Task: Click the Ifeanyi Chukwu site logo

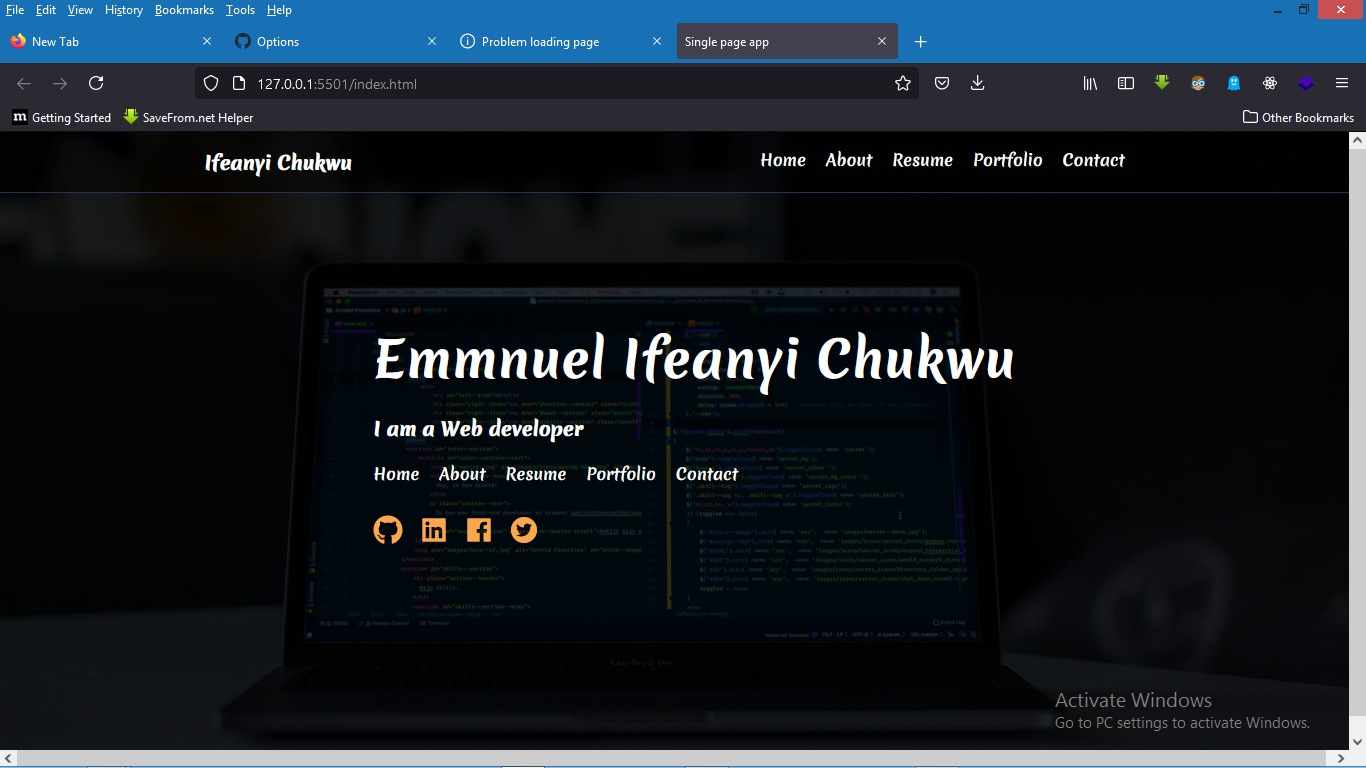Action: 278,163
